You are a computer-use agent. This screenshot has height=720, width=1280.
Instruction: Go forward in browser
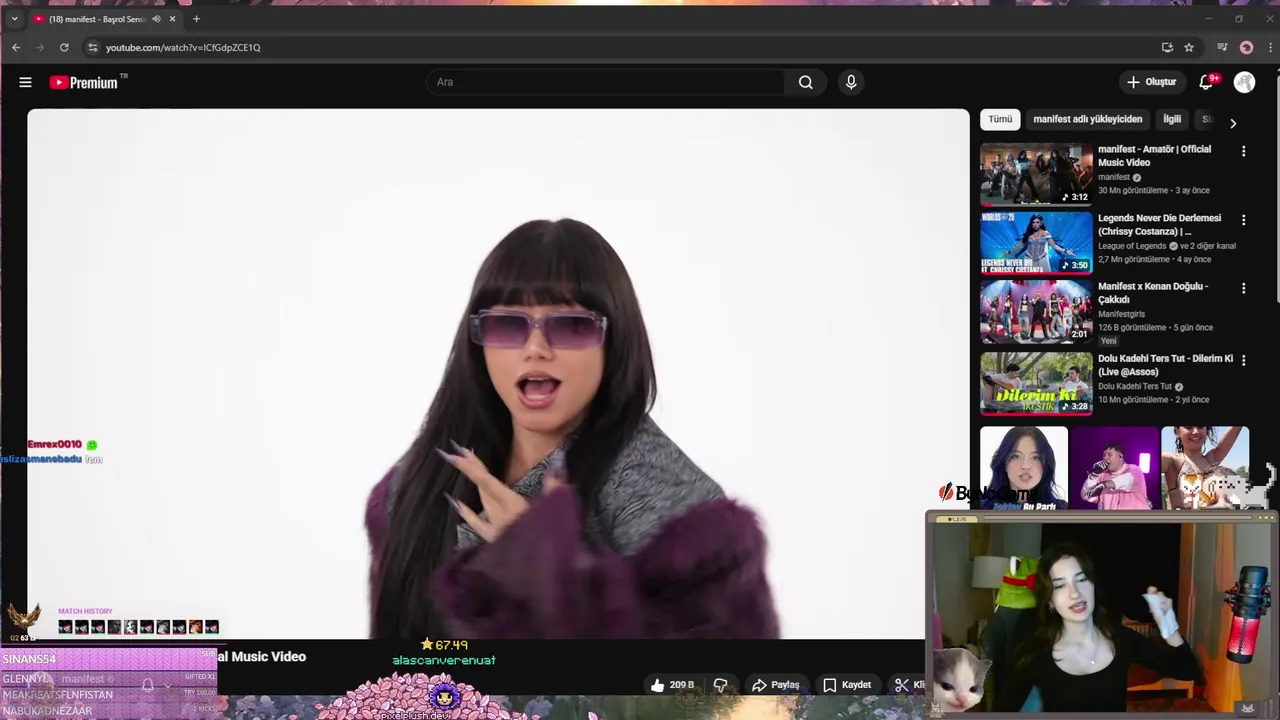click(40, 47)
